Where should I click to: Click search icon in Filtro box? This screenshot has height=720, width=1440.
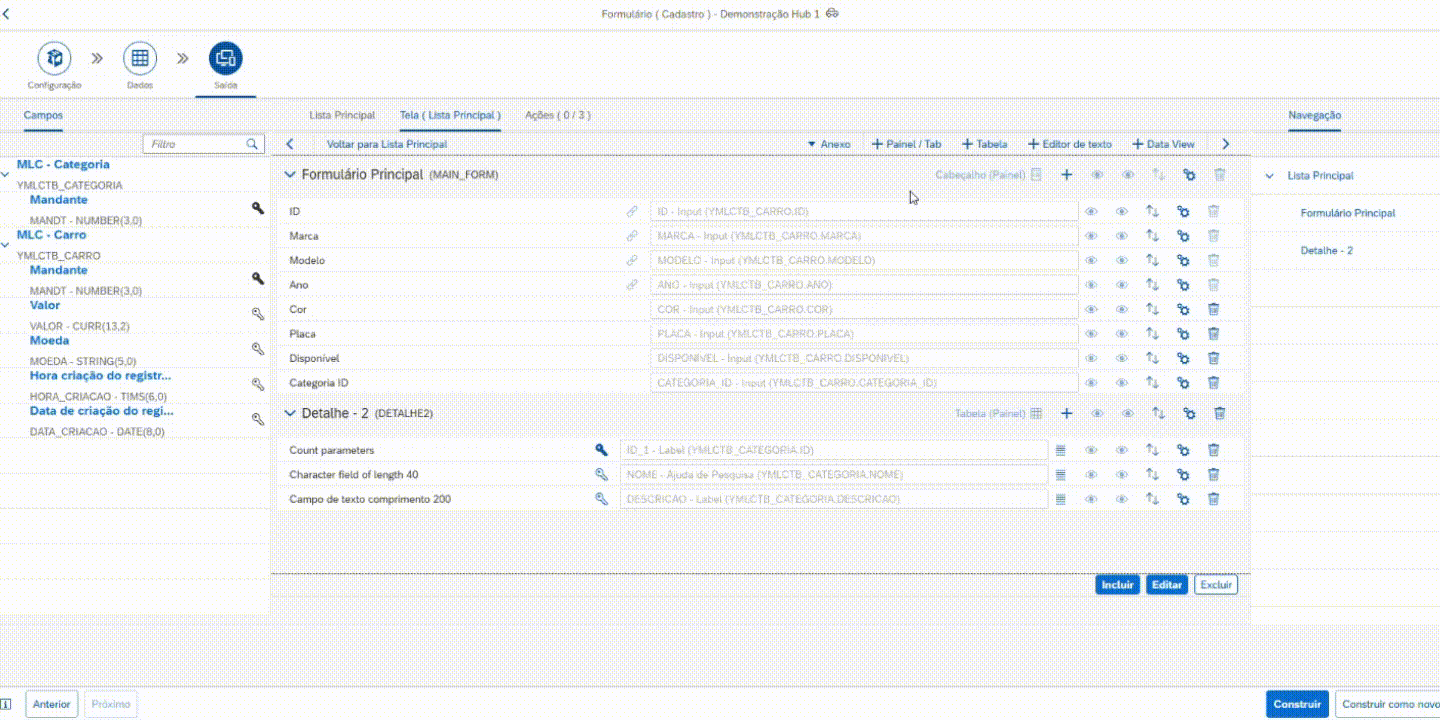coord(253,144)
